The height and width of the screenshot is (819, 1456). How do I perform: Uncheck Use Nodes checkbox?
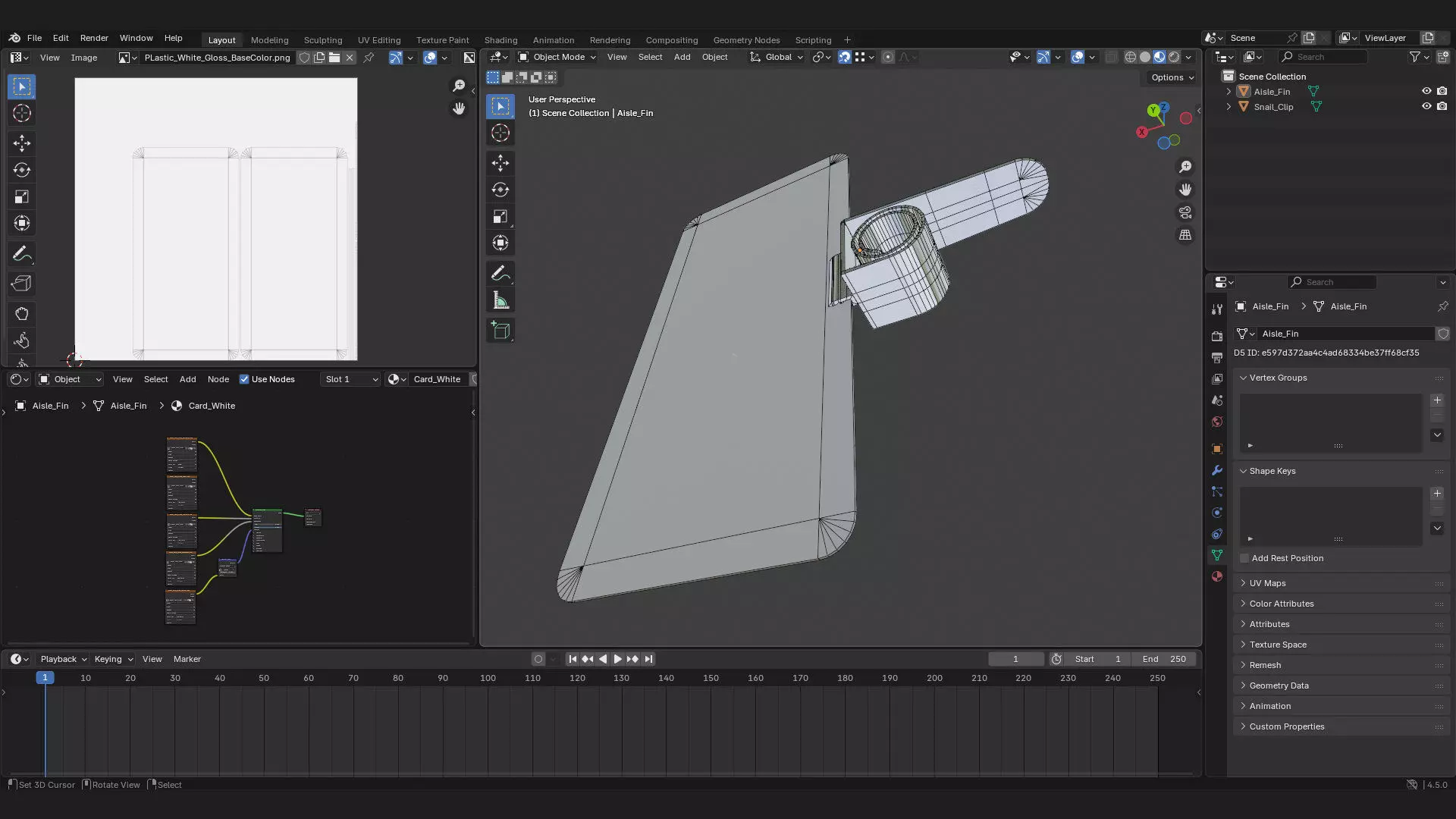tap(244, 379)
